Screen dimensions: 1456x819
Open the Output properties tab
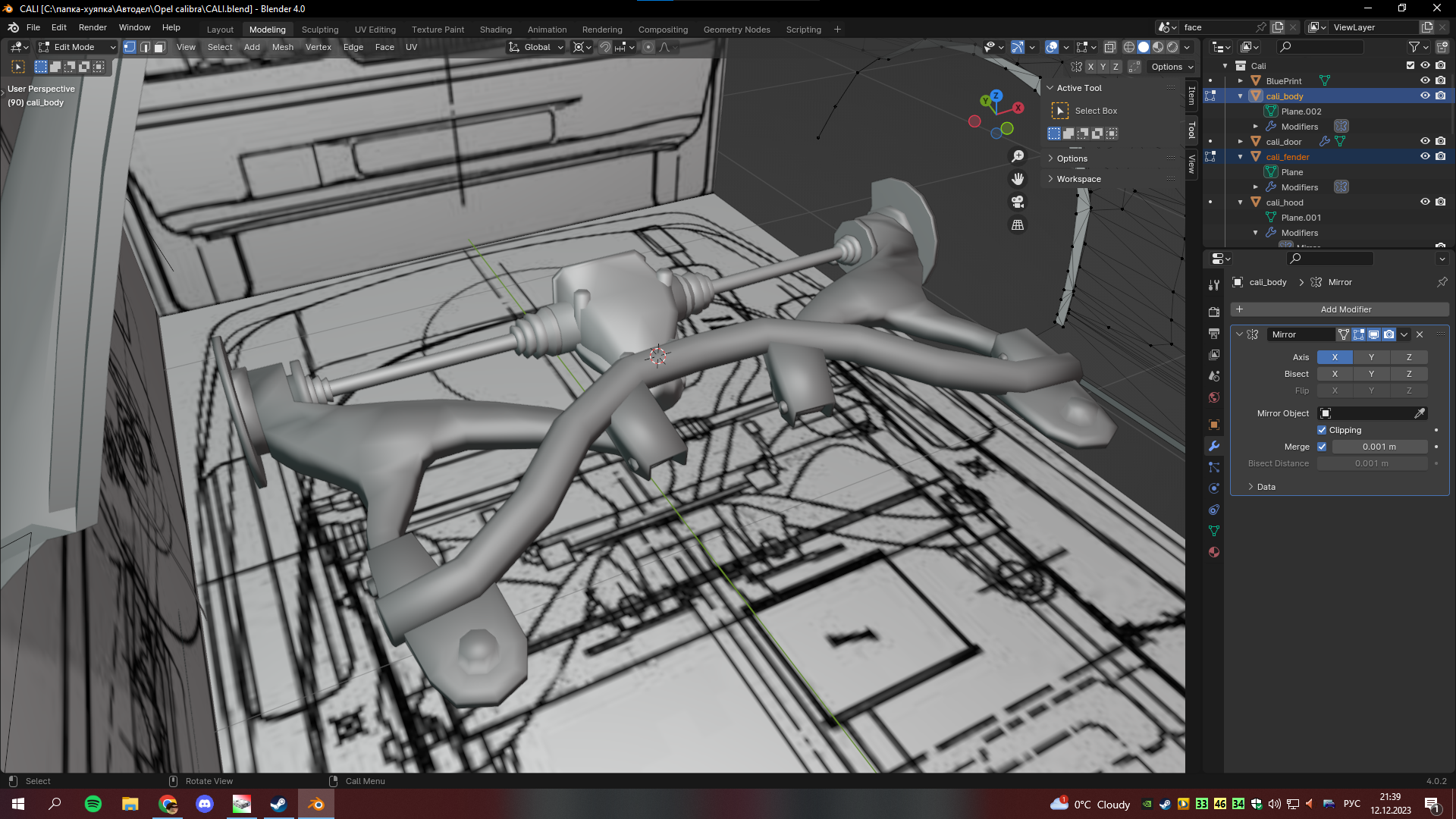1214,334
